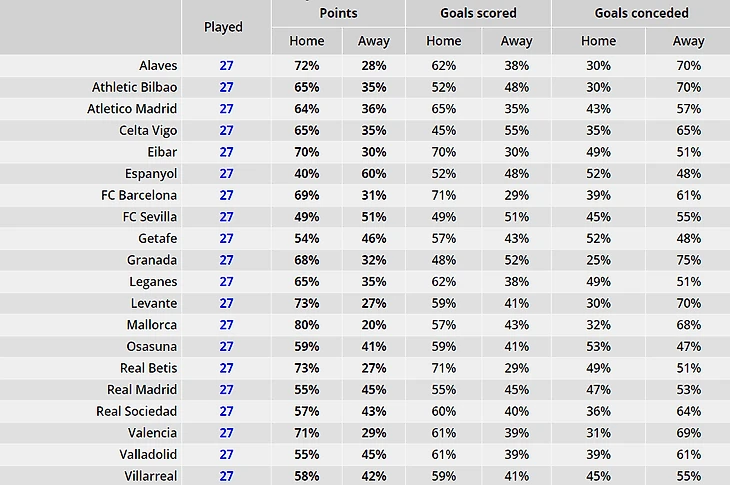Click the Home subheader under Points
730x485 pixels.
point(307,41)
